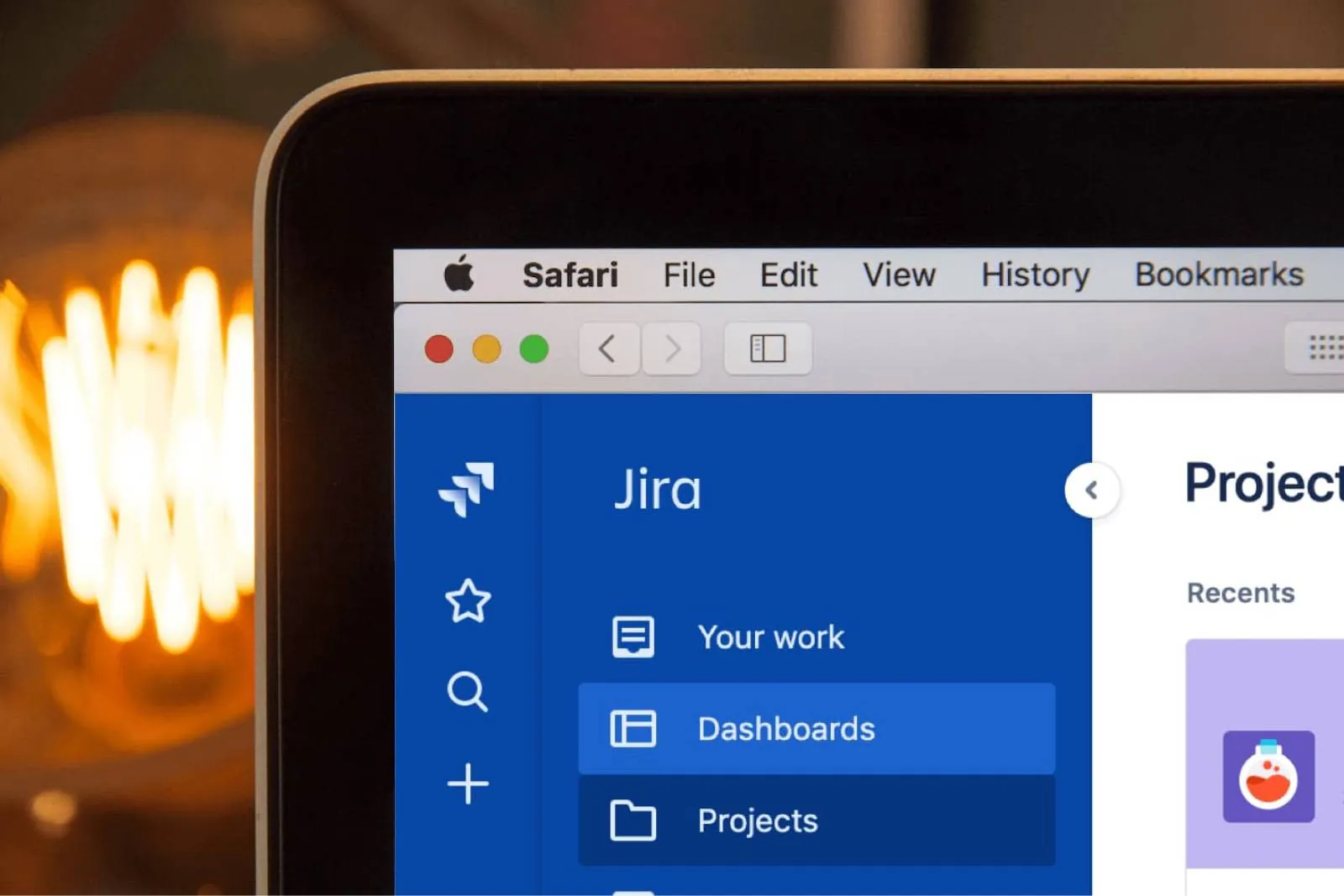Viewport: 1344px width, 896px height.
Task: Collapse the Jira navigation with the chevron
Action: (x=1092, y=490)
